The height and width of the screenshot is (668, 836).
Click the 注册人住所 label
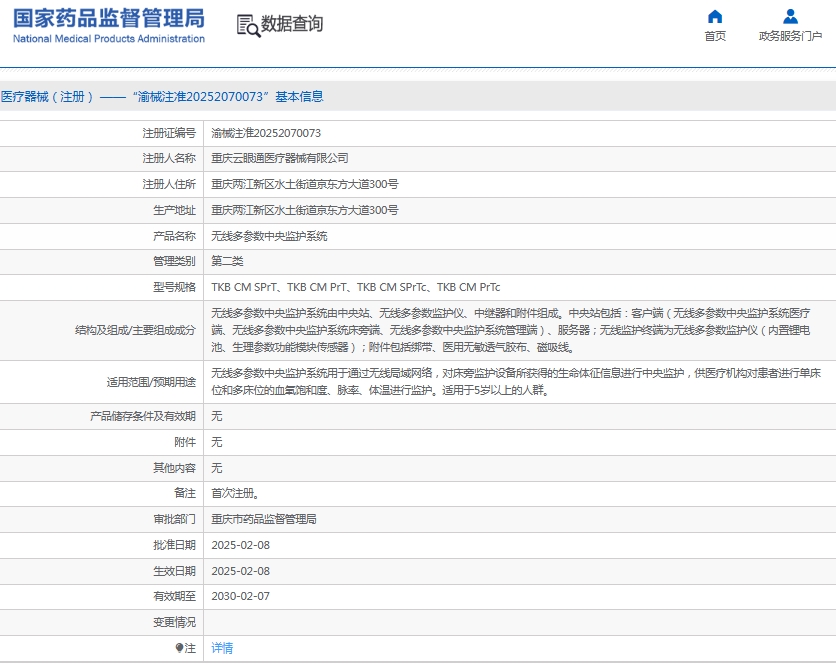pos(169,184)
